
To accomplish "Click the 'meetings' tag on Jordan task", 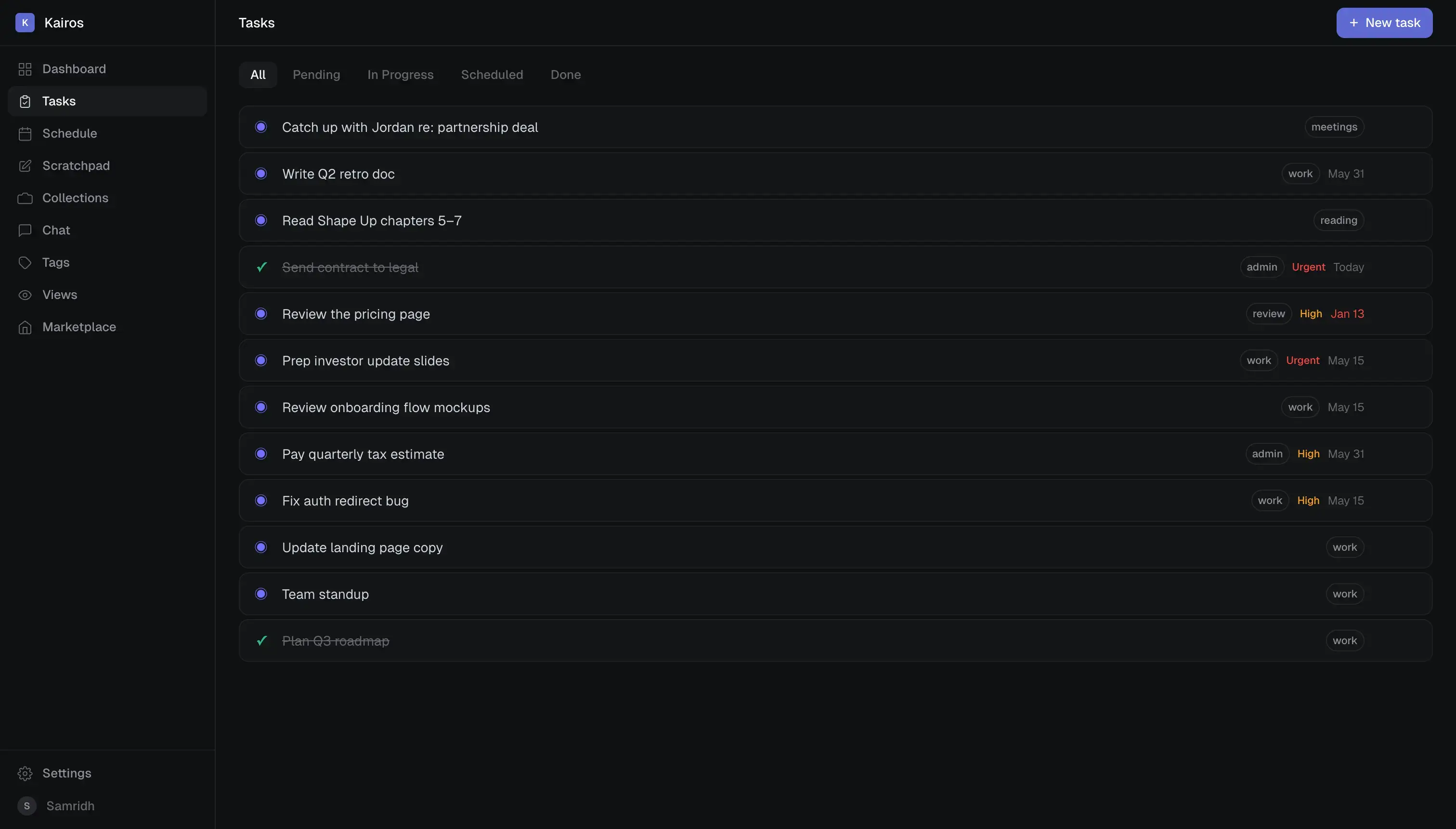I will 1334,127.
